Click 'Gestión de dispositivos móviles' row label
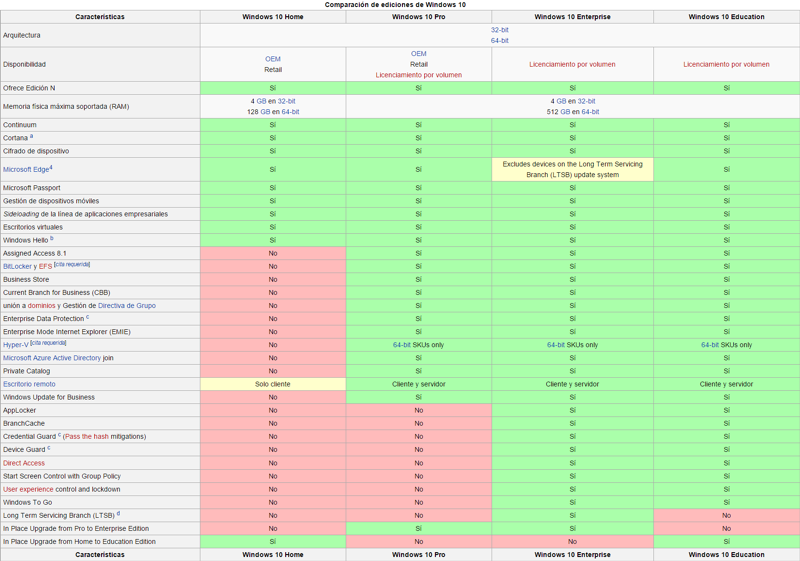 pos(51,201)
